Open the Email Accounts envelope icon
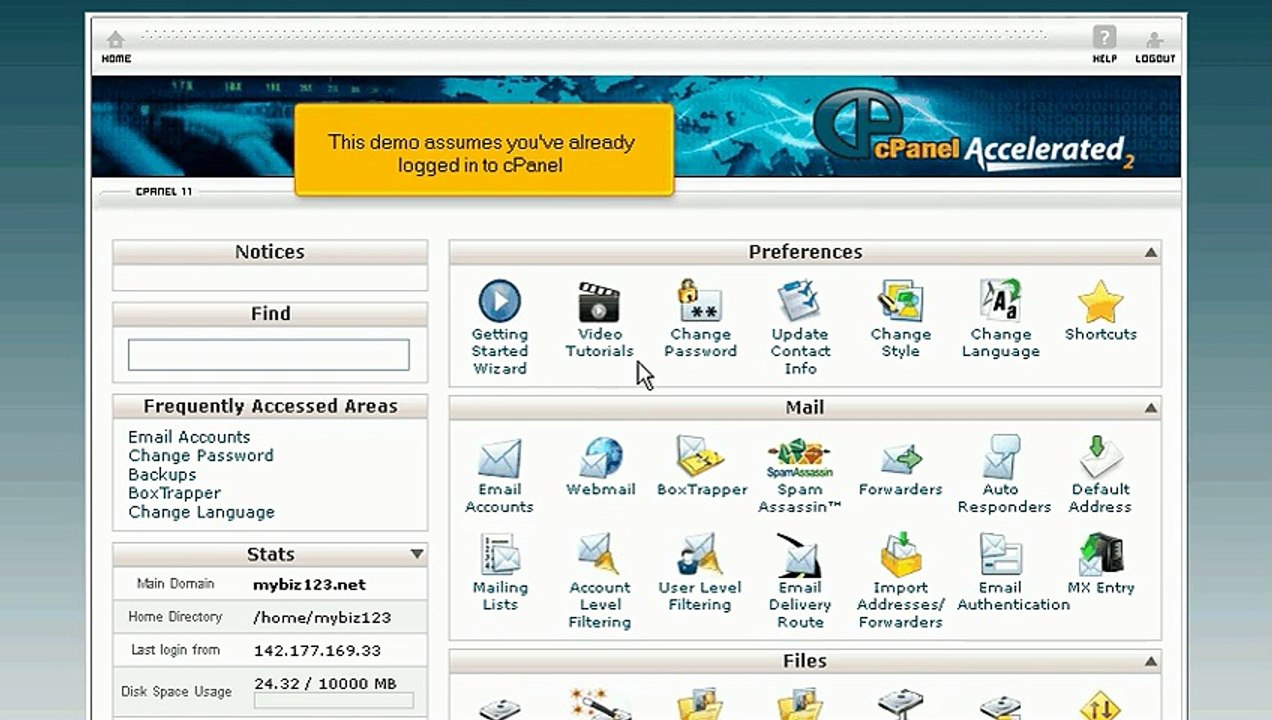The height and width of the screenshot is (720, 1272). point(499,457)
